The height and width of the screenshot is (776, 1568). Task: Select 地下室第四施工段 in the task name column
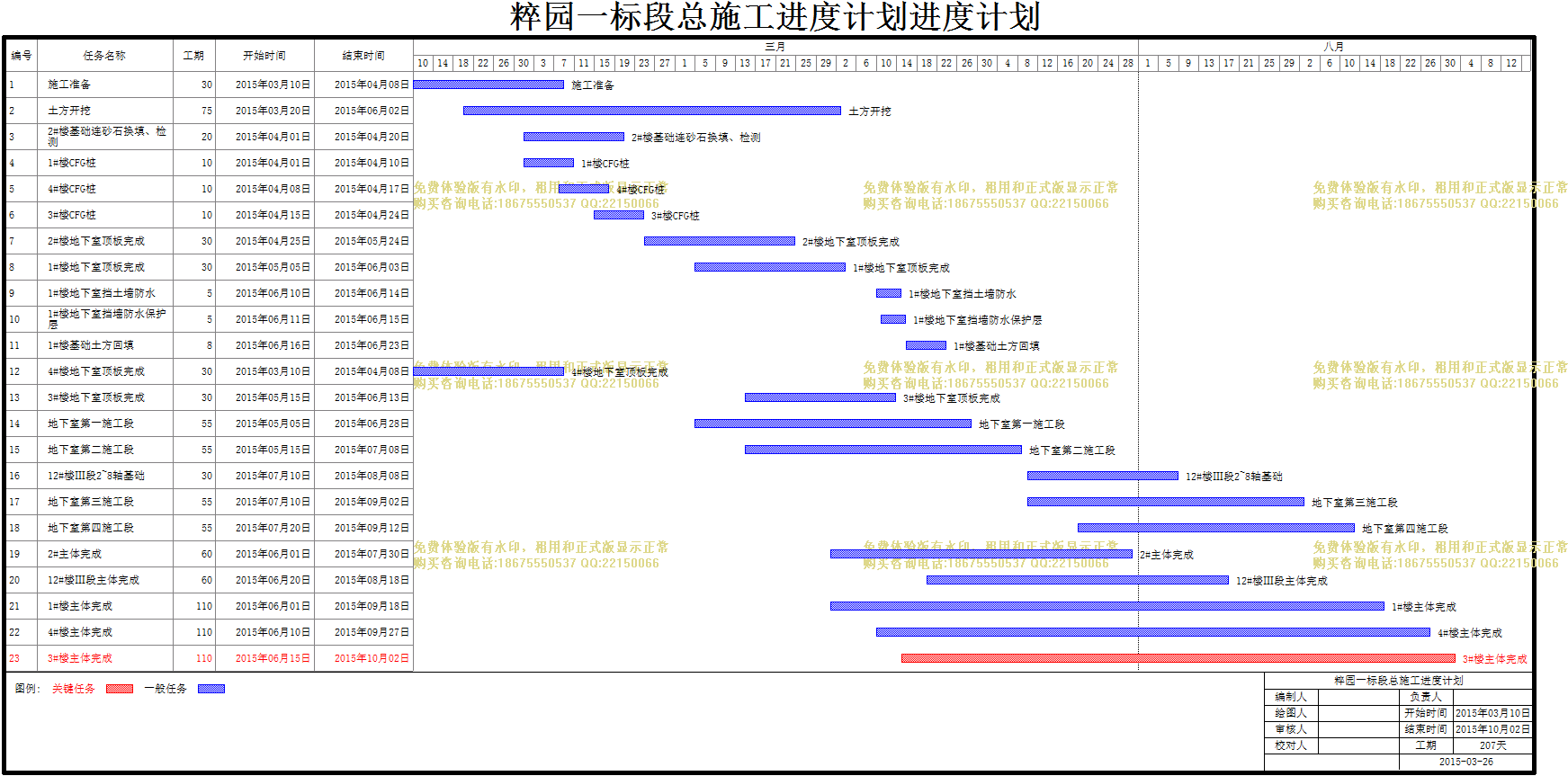[91, 528]
